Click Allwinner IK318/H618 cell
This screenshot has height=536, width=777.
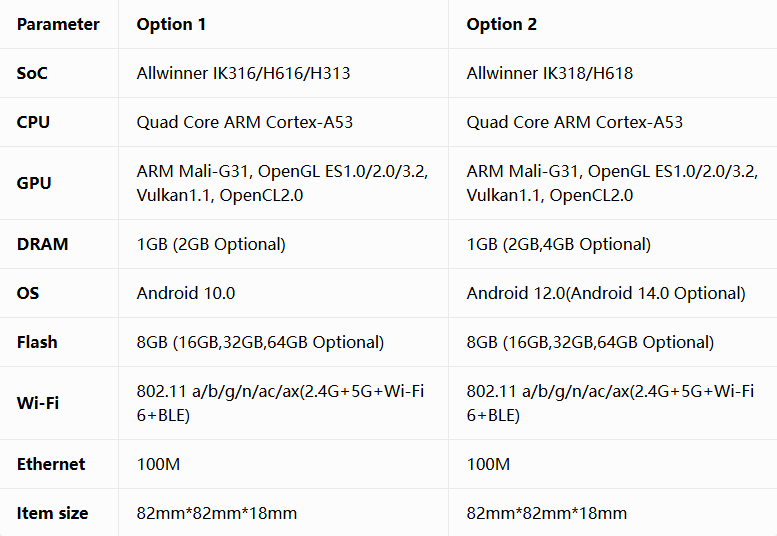(x=550, y=73)
